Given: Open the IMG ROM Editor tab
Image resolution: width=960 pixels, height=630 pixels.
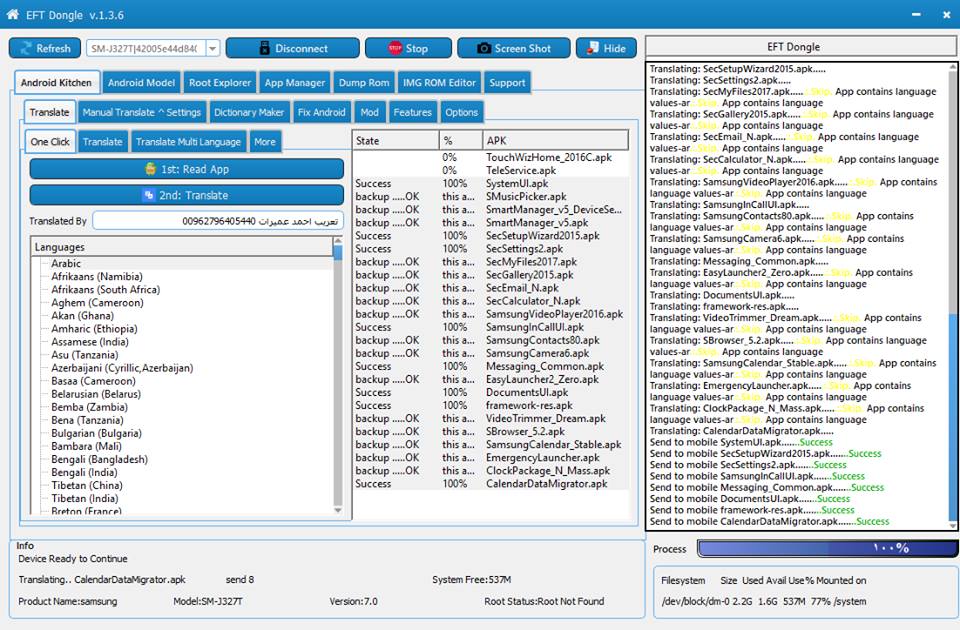Looking at the screenshot, I should 439,83.
